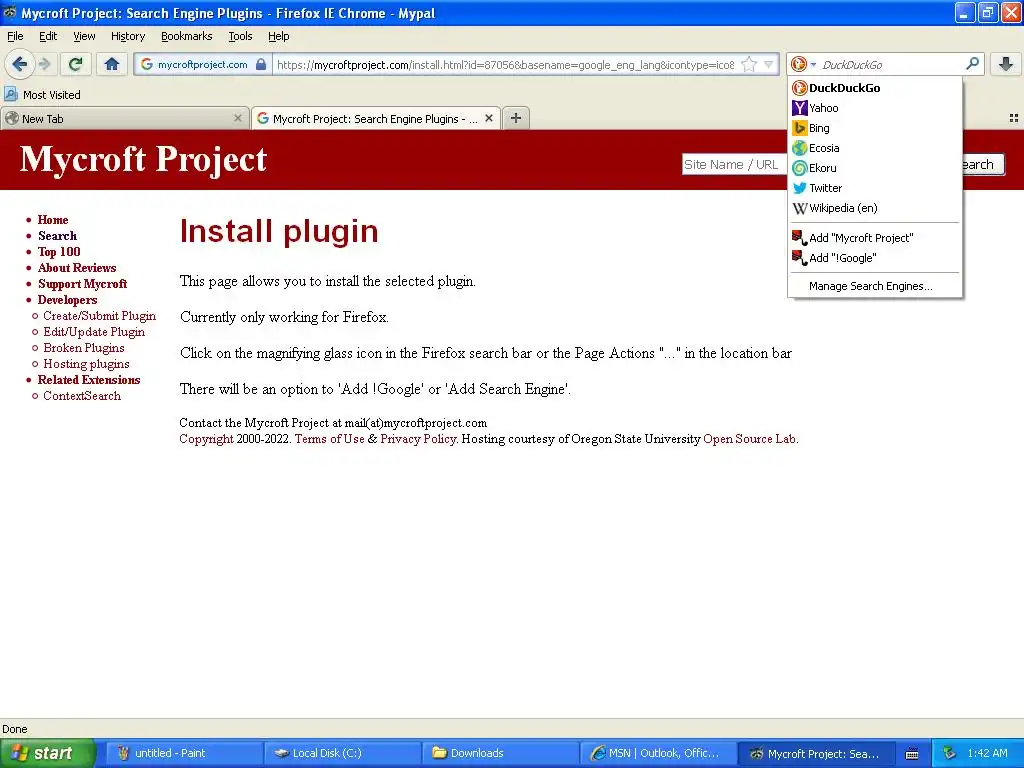Switch to the New Tab tab

[x=124, y=118]
